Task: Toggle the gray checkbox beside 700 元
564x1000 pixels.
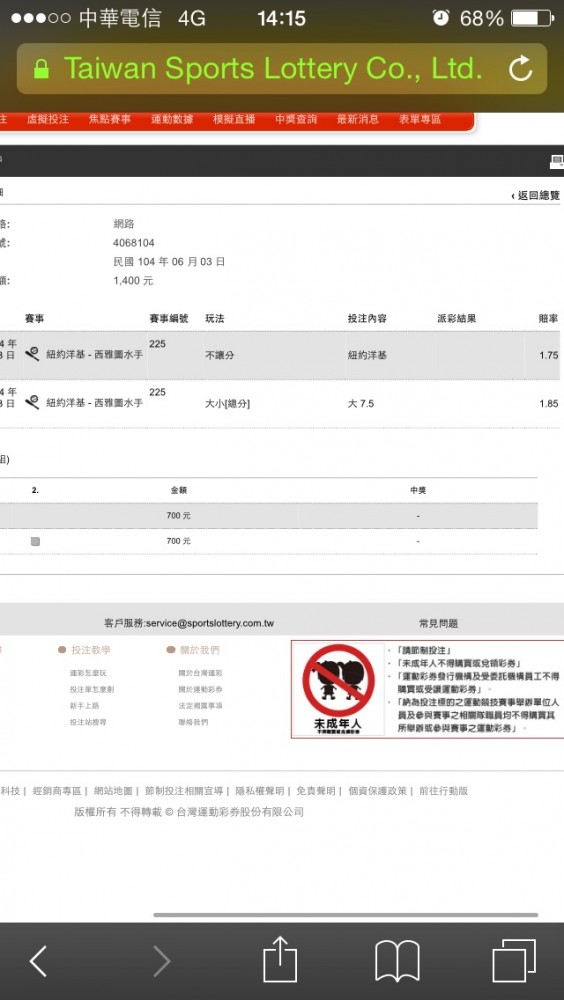Action: tap(36, 541)
